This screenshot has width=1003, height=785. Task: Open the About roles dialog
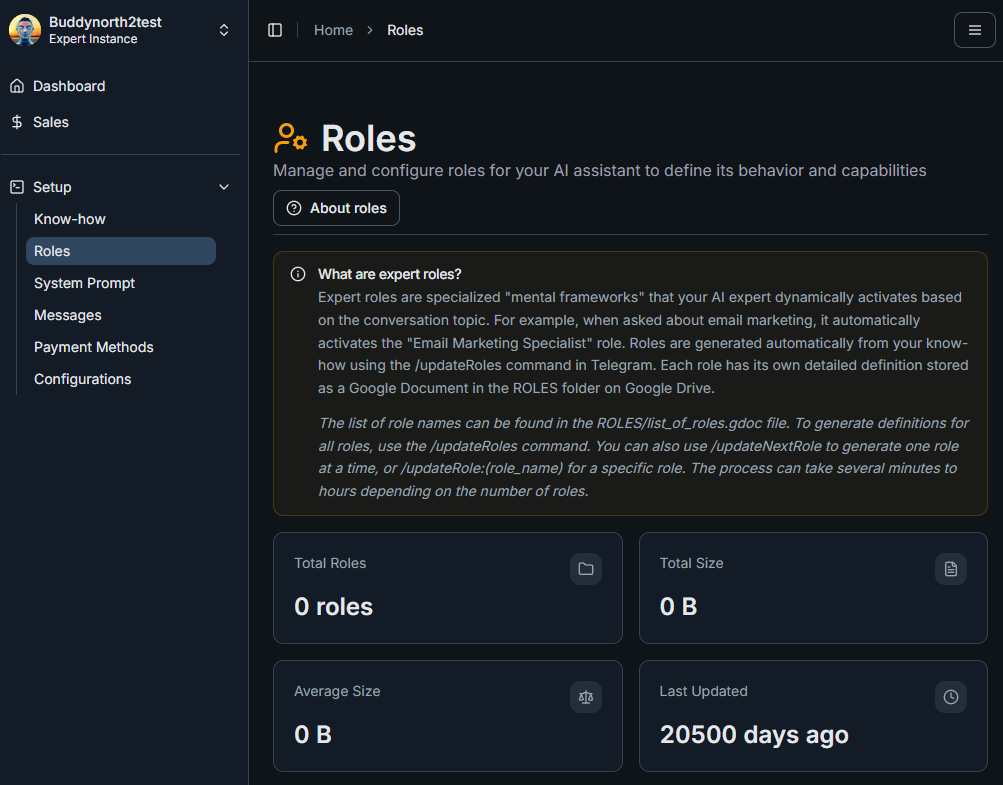336,208
